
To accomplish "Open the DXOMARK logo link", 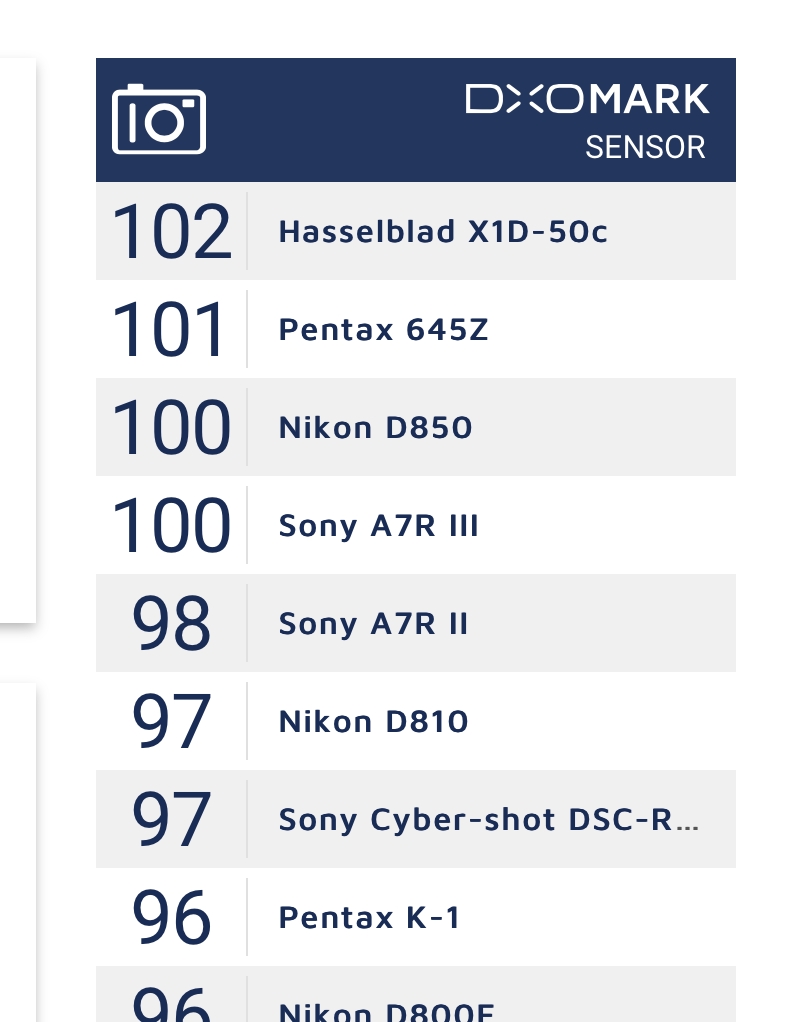I will point(587,99).
